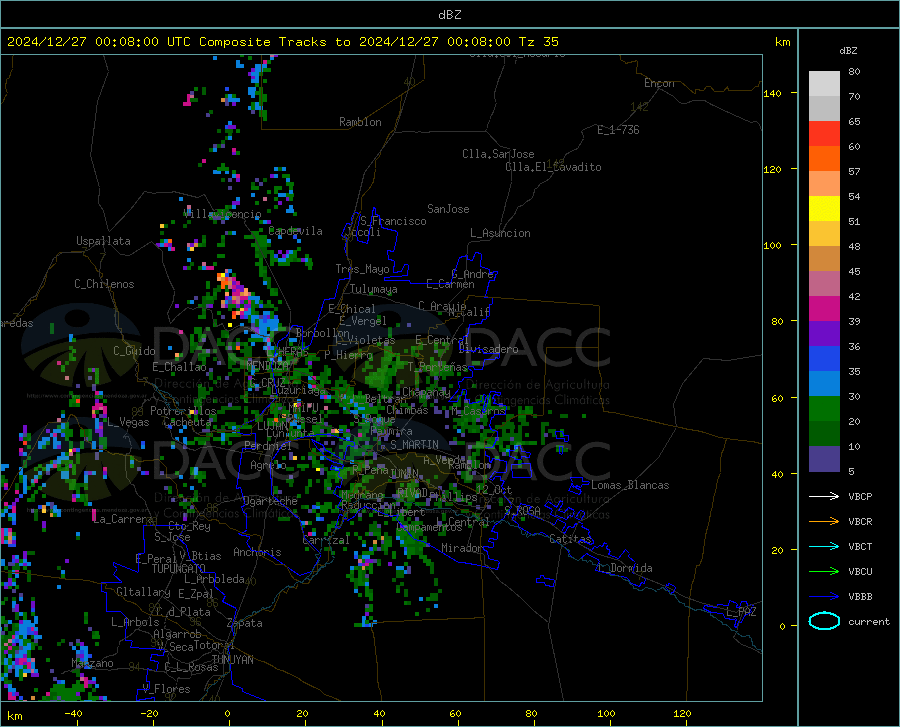The height and width of the screenshot is (727, 900).
Task: Click the 'L_Asuncion' place label
Action: (500, 233)
